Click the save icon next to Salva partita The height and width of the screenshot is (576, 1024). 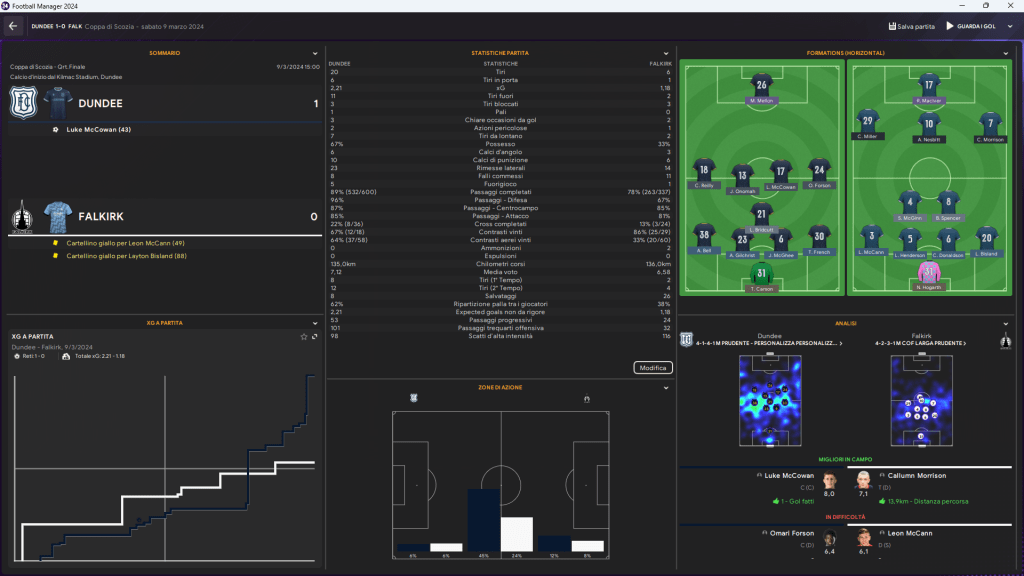tap(890, 26)
